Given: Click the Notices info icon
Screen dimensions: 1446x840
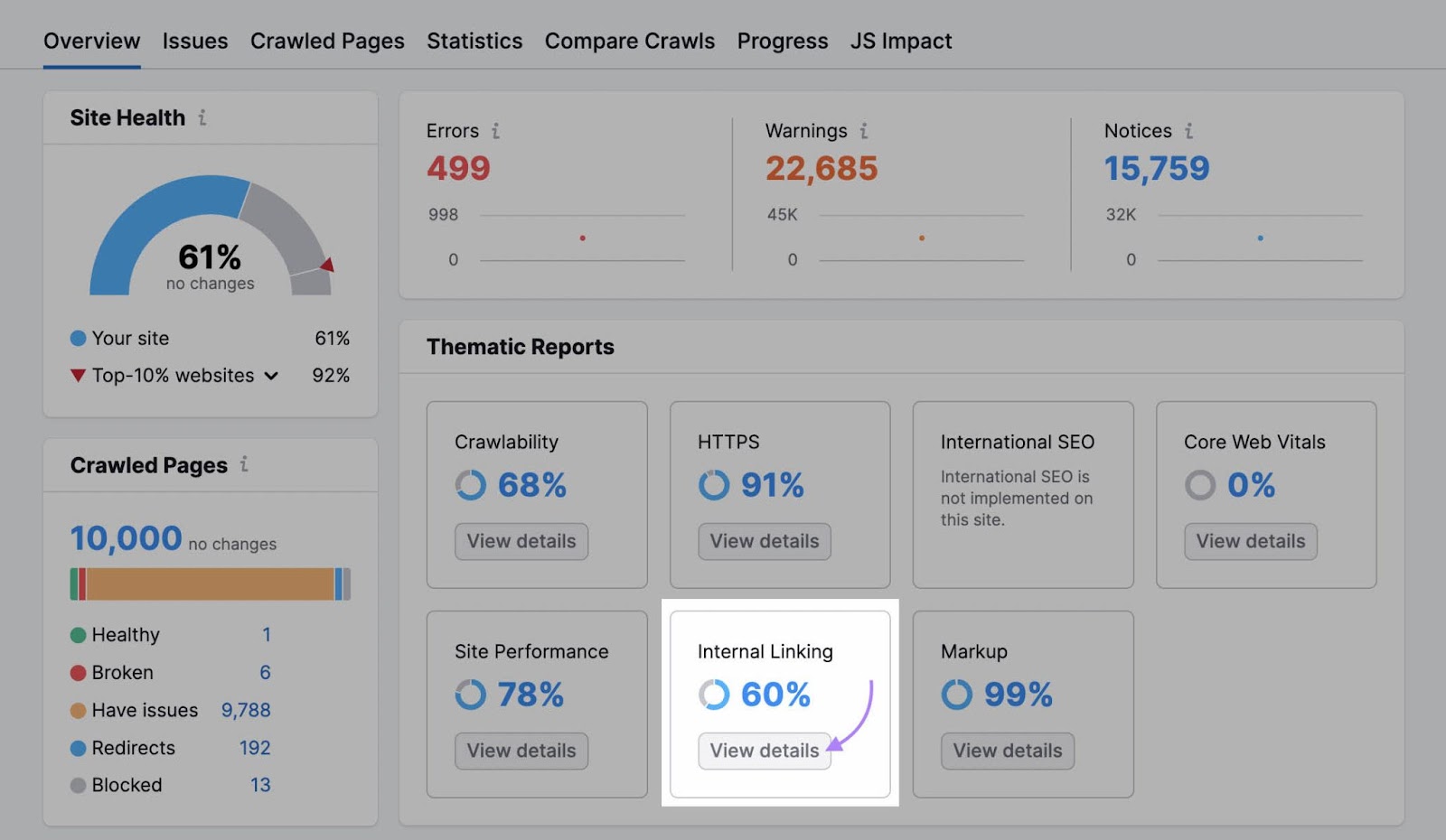Looking at the screenshot, I should tap(1191, 131).
